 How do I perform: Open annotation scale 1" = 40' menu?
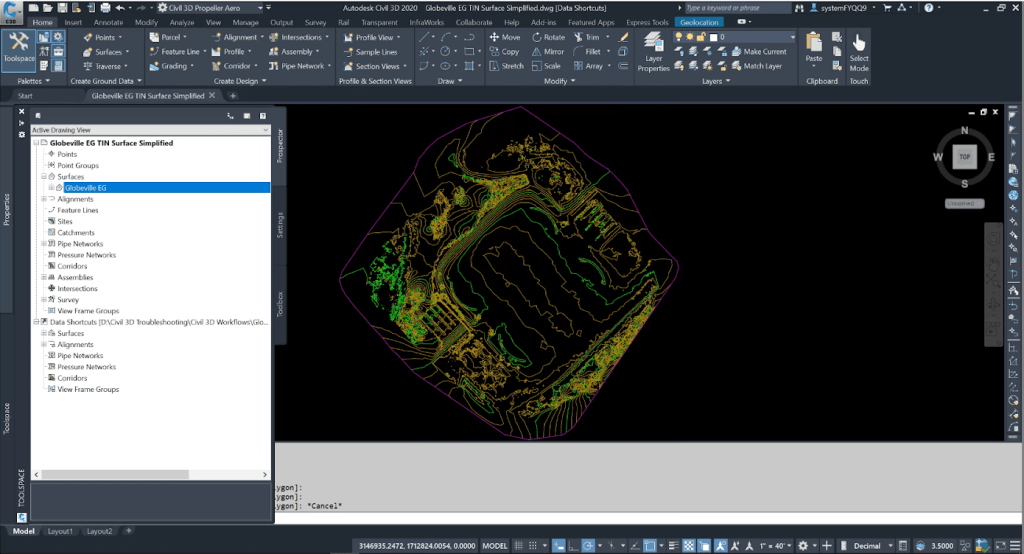(x=776, y=546)
